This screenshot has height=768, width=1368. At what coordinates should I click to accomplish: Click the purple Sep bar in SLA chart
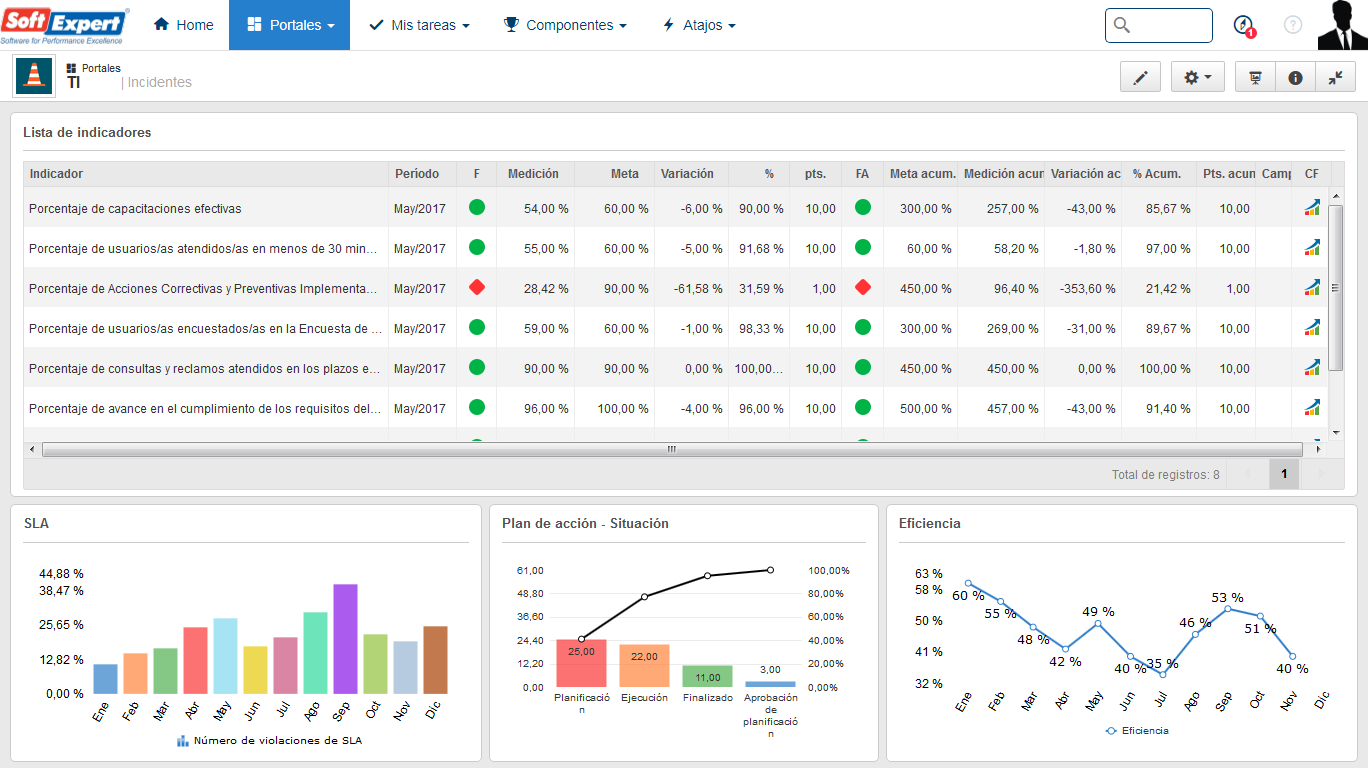point(345,639)
